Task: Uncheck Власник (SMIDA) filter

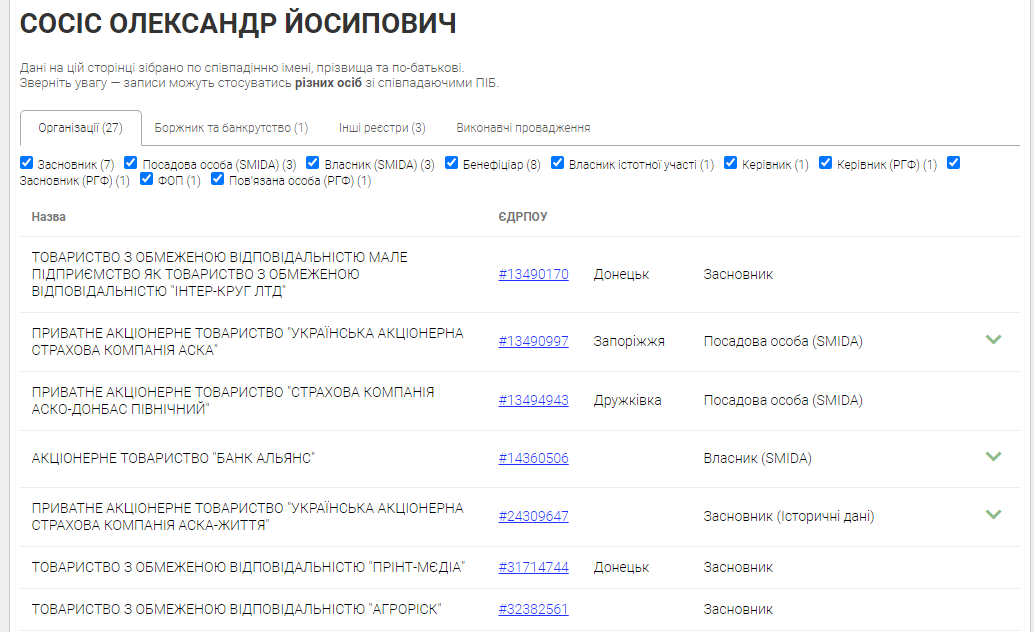Action: [313, 163]
